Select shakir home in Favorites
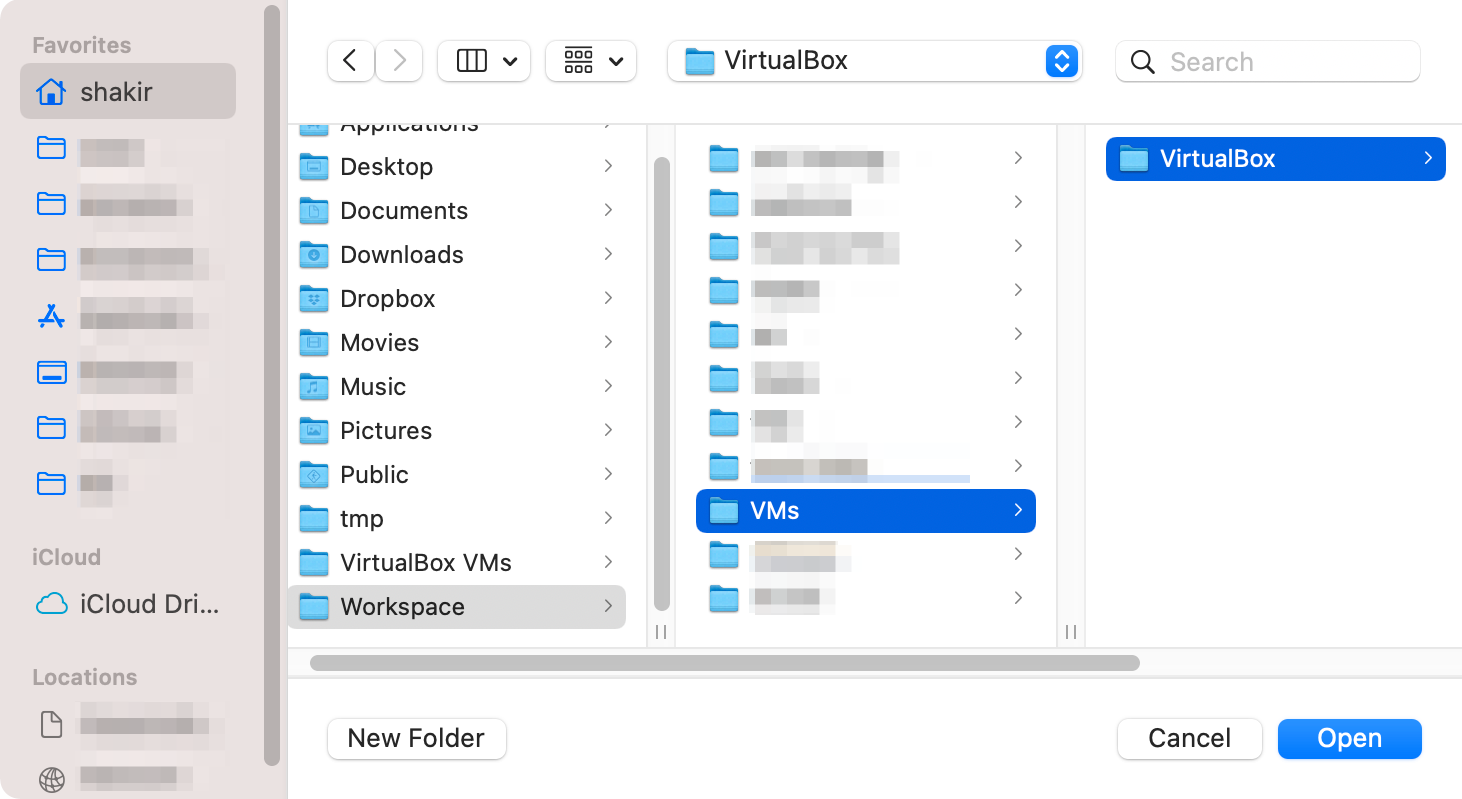The width and height of the screenshot is (1462, 799). pos(128,92)
